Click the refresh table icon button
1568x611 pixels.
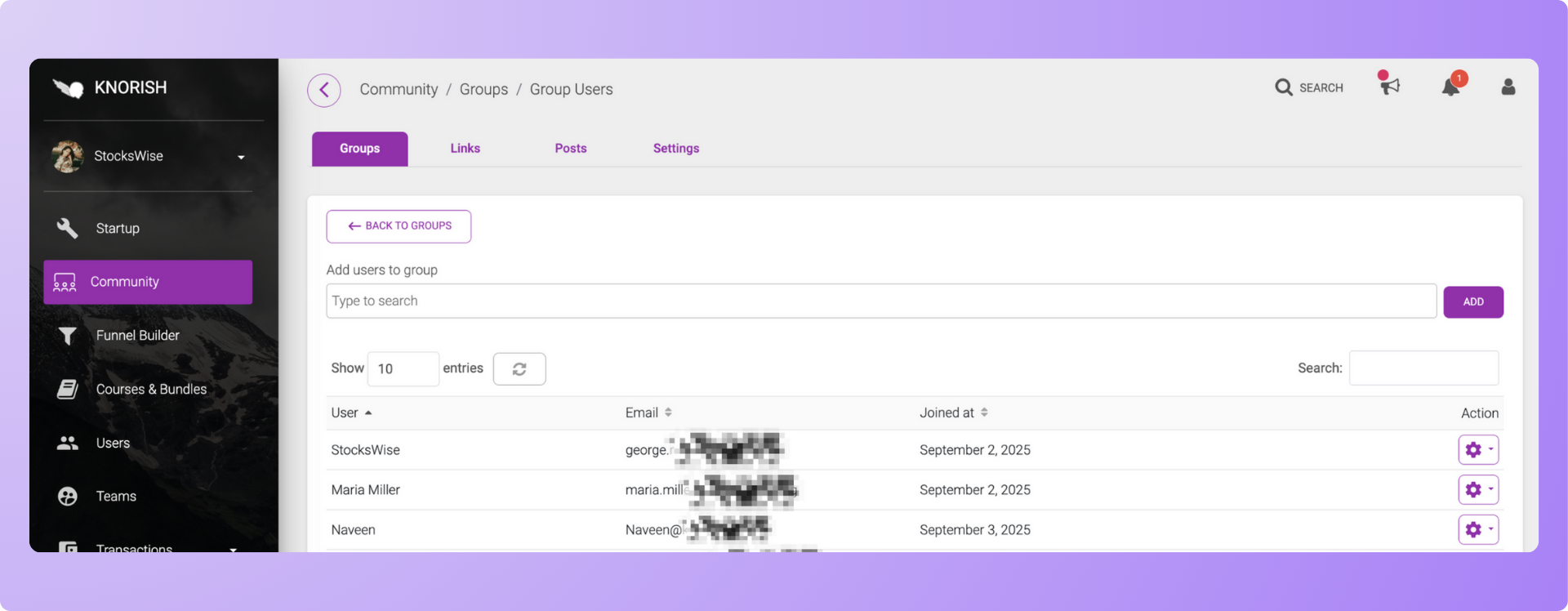(x=519, y=369)
